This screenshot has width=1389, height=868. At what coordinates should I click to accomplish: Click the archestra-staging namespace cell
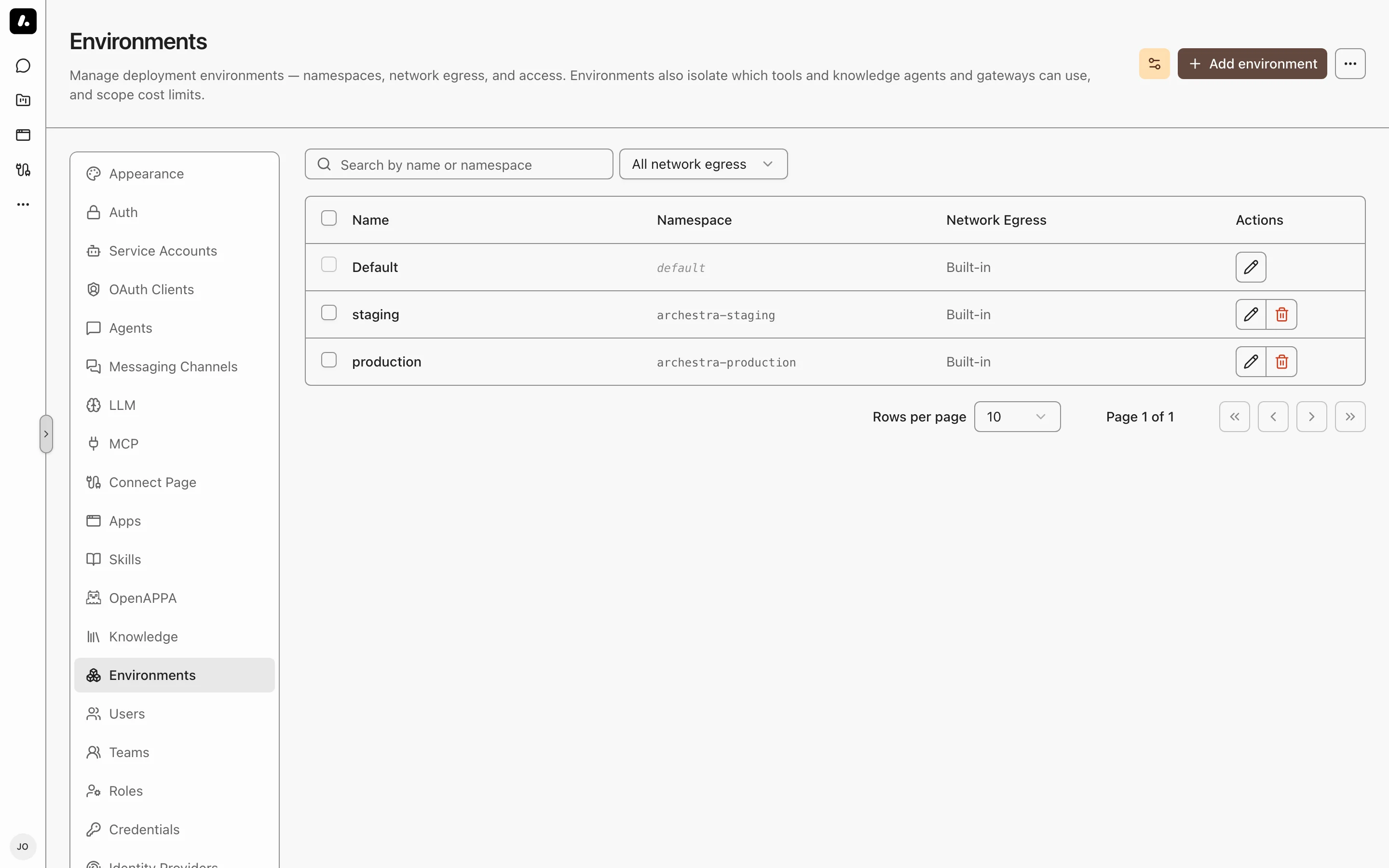click(x=716, y=315)
